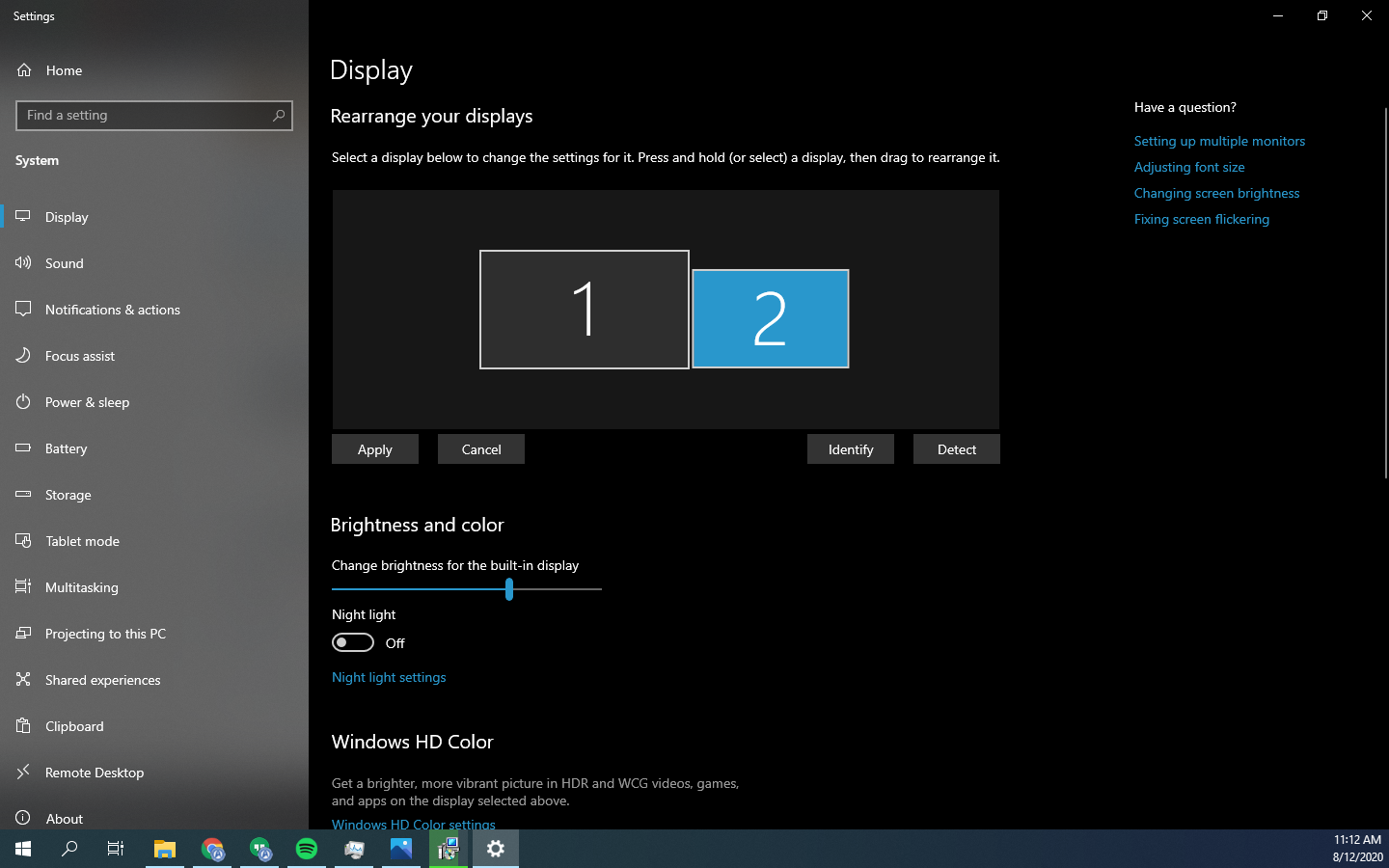
Task: Launch Spotify from the taskbar
Action: tap(307, 849)
